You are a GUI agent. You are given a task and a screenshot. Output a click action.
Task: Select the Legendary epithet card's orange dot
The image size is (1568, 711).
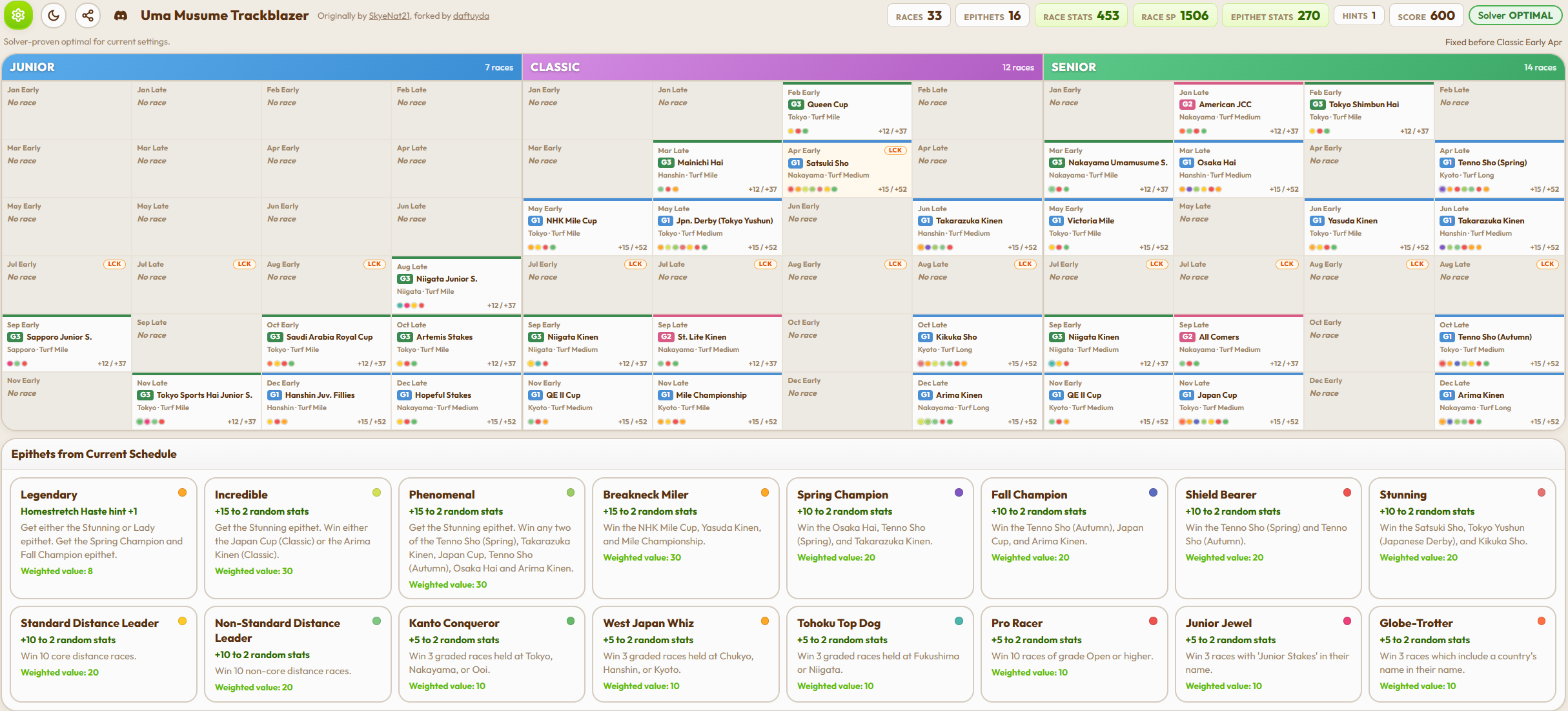coord(183,493)
